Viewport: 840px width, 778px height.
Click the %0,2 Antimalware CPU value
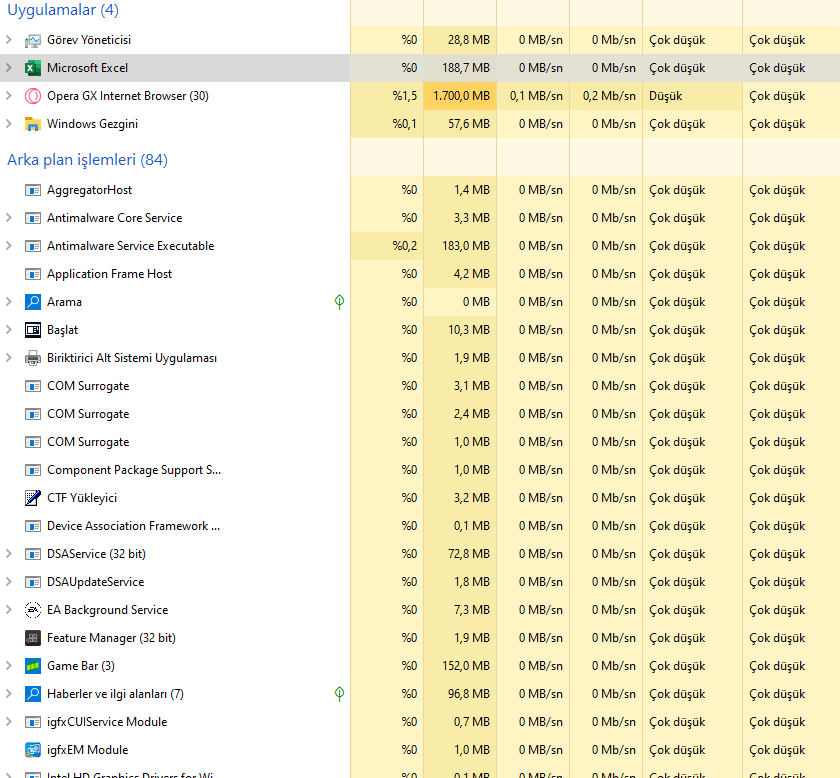click(x=404, y=246)
